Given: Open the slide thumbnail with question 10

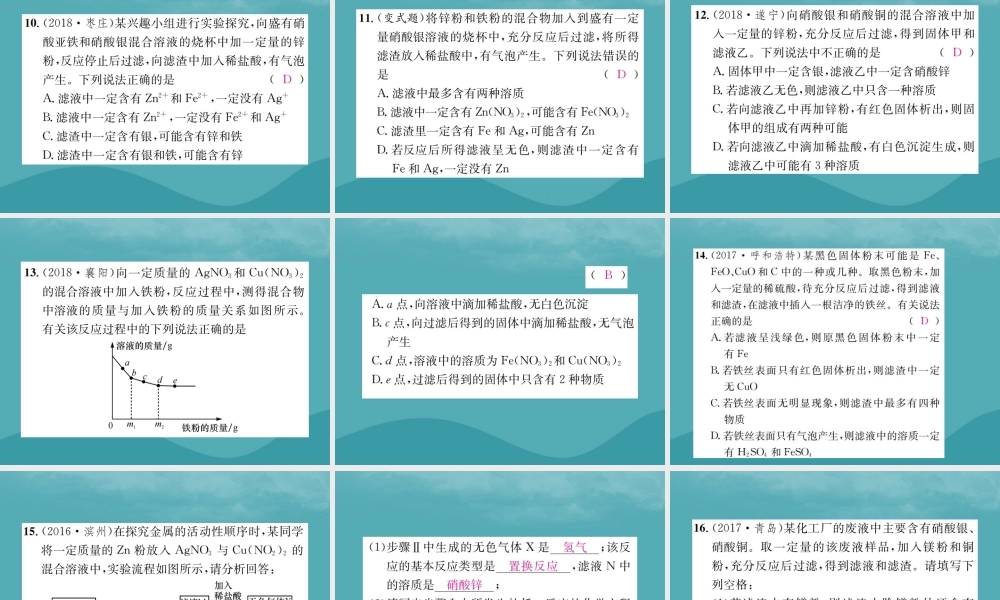Looking at the screenshot, I should [165, 106].
